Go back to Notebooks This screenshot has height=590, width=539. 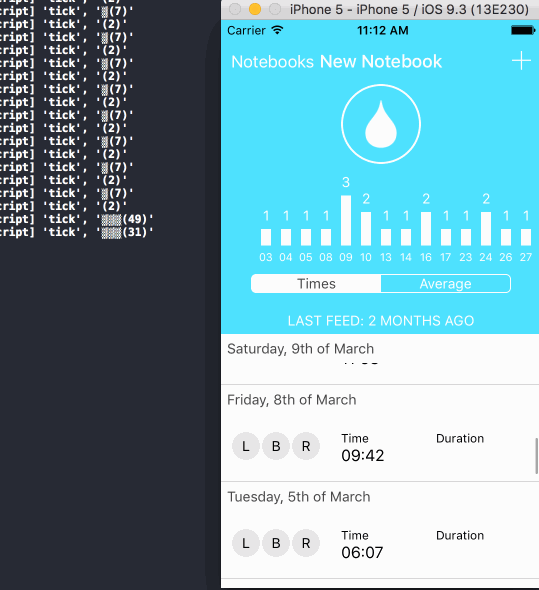pos(273,62)
